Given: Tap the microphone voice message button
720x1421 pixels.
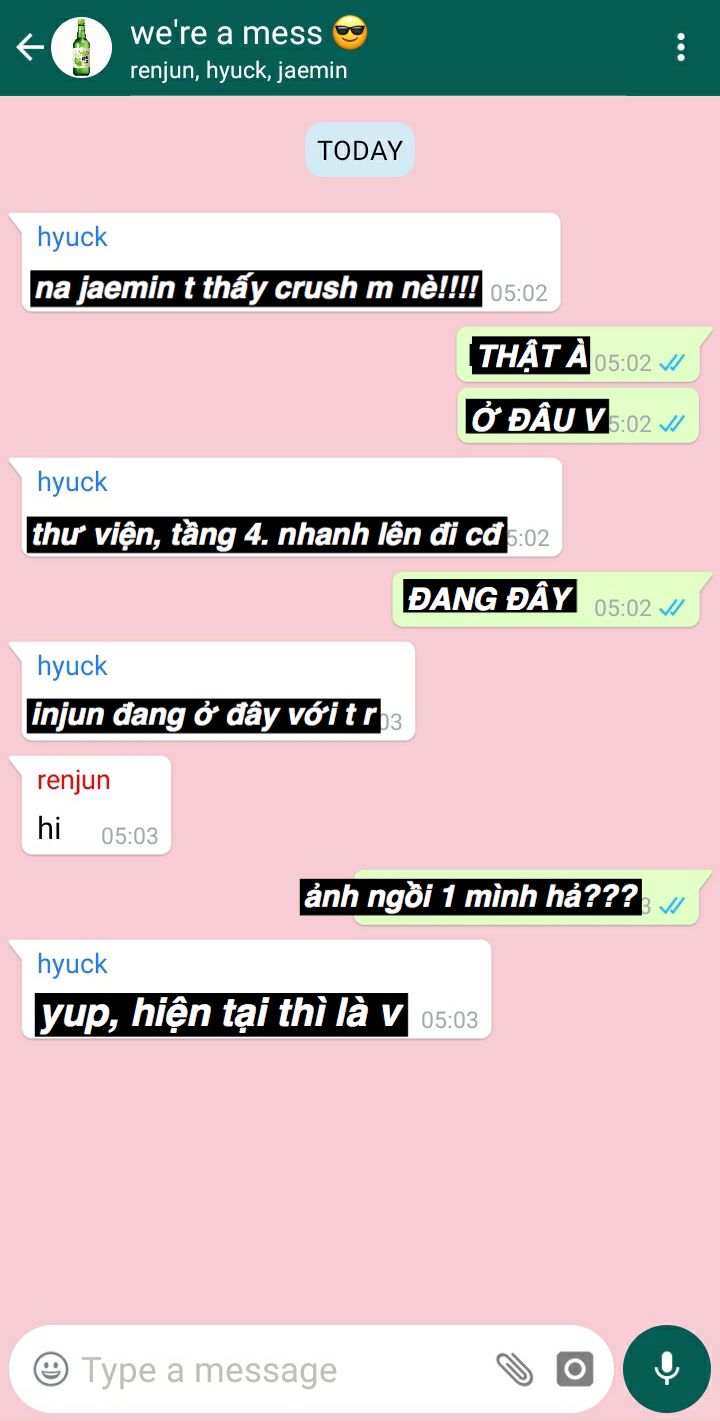Looking at the screenshot, I should [667, 1369].
